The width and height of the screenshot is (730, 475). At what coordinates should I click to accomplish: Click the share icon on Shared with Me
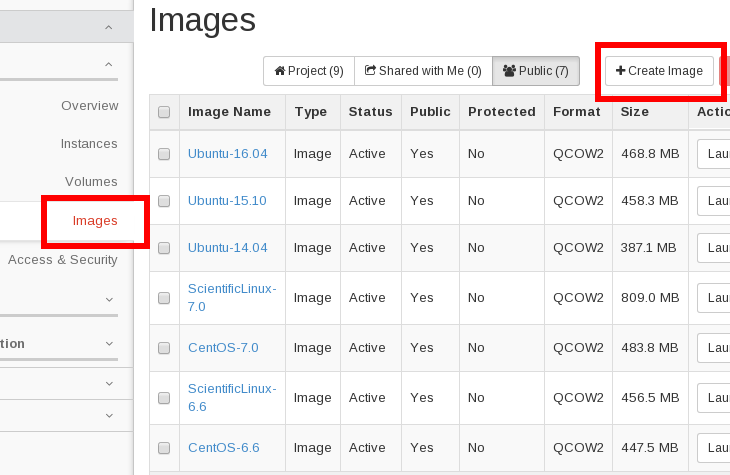370,71
